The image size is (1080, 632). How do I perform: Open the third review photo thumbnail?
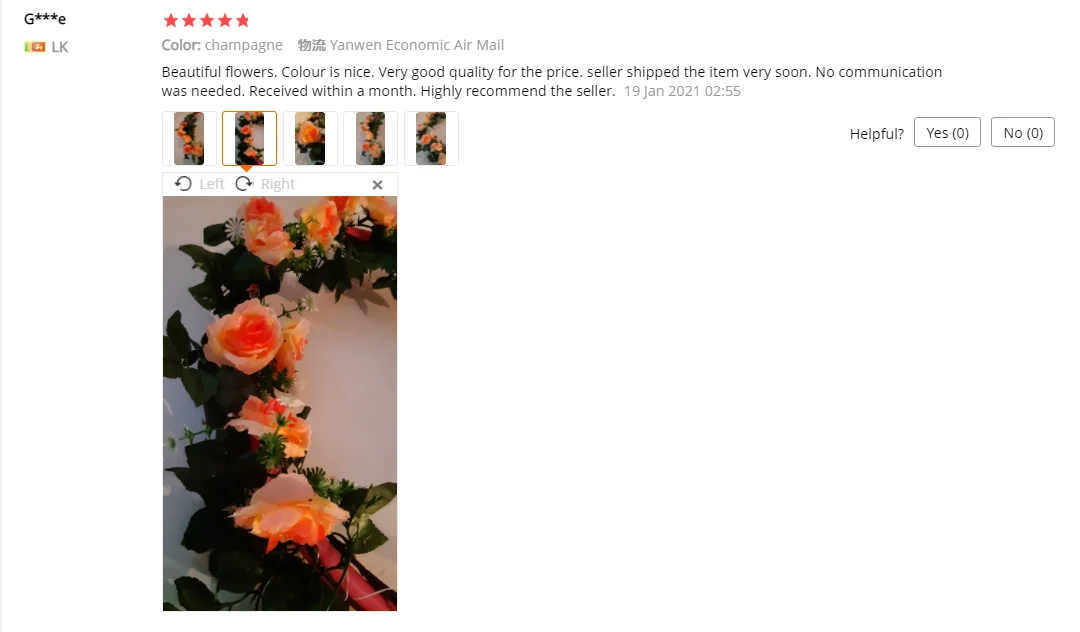(x=310, y=138)
